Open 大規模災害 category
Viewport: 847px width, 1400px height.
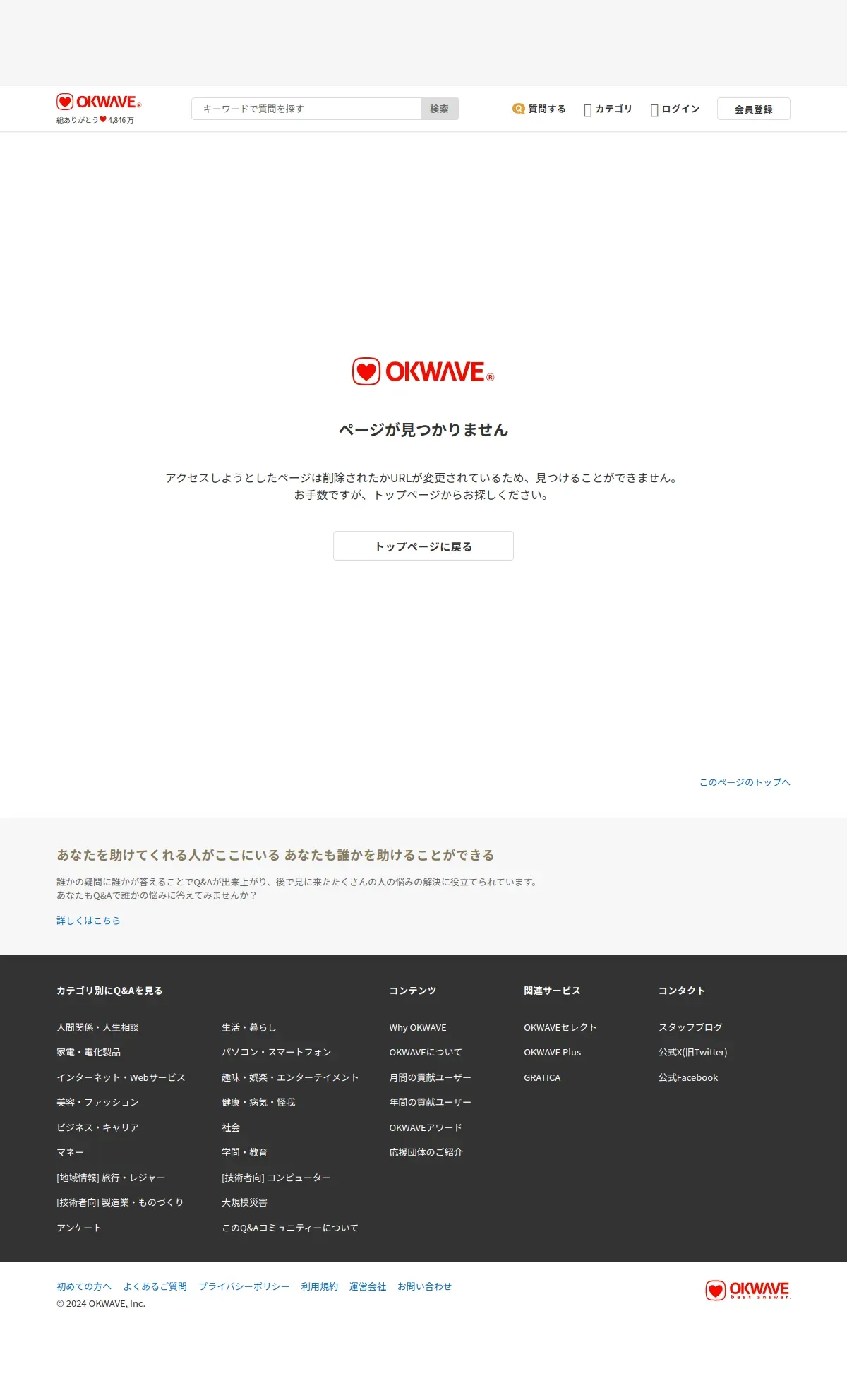click(244, 1202)
